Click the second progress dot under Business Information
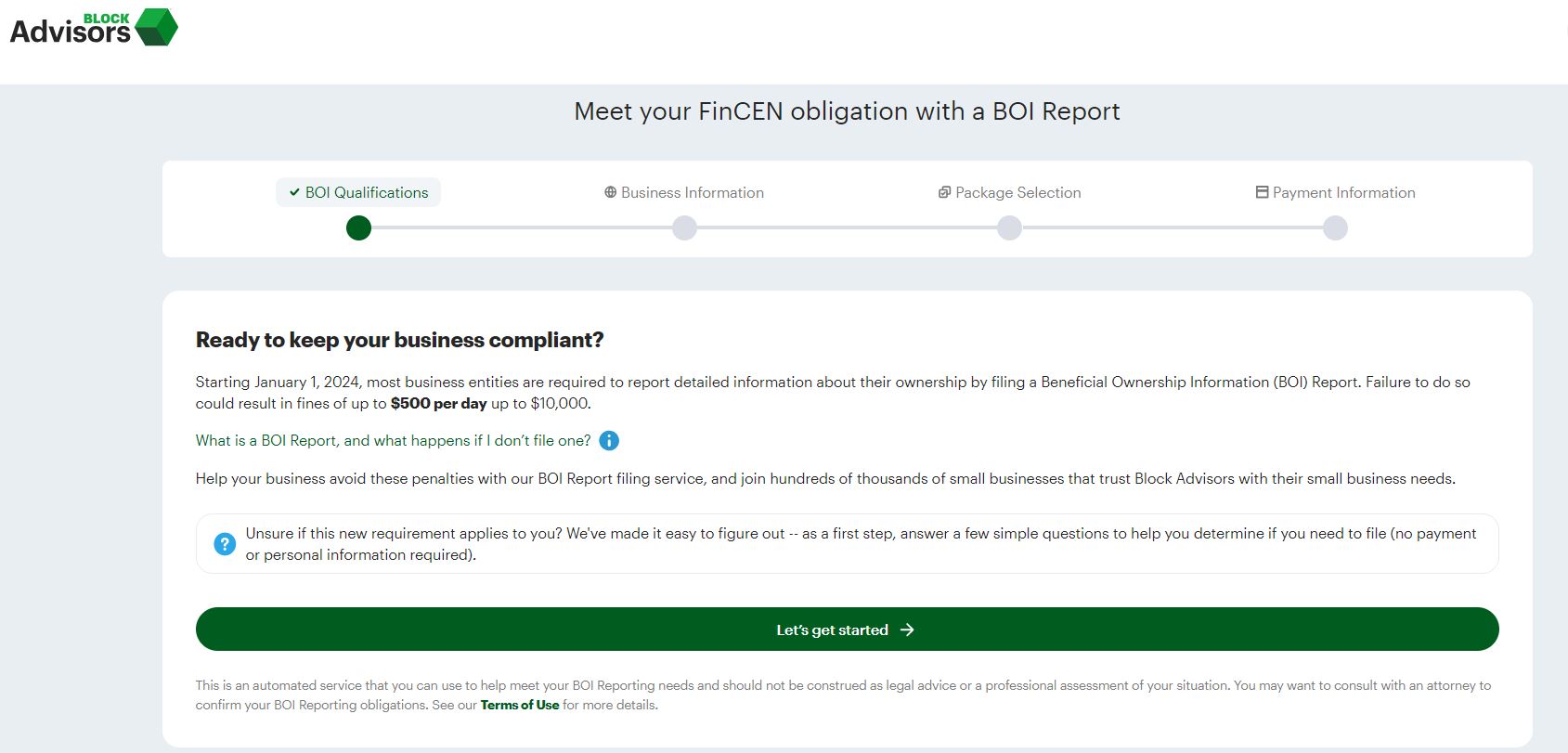 coord(684,228)
